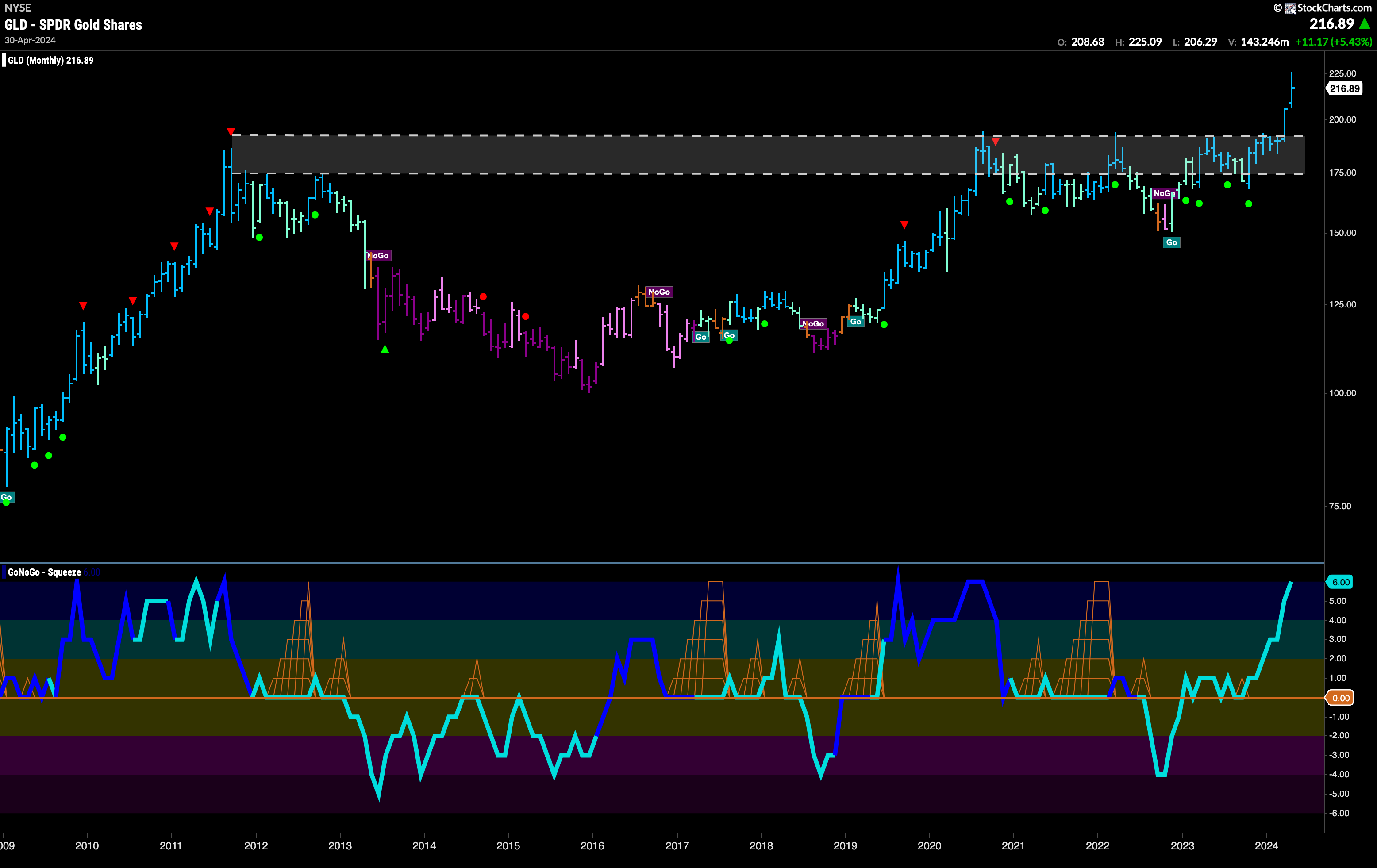
Task: Click the red down triangle at the 2011 peak
Action: pos(231,131)
